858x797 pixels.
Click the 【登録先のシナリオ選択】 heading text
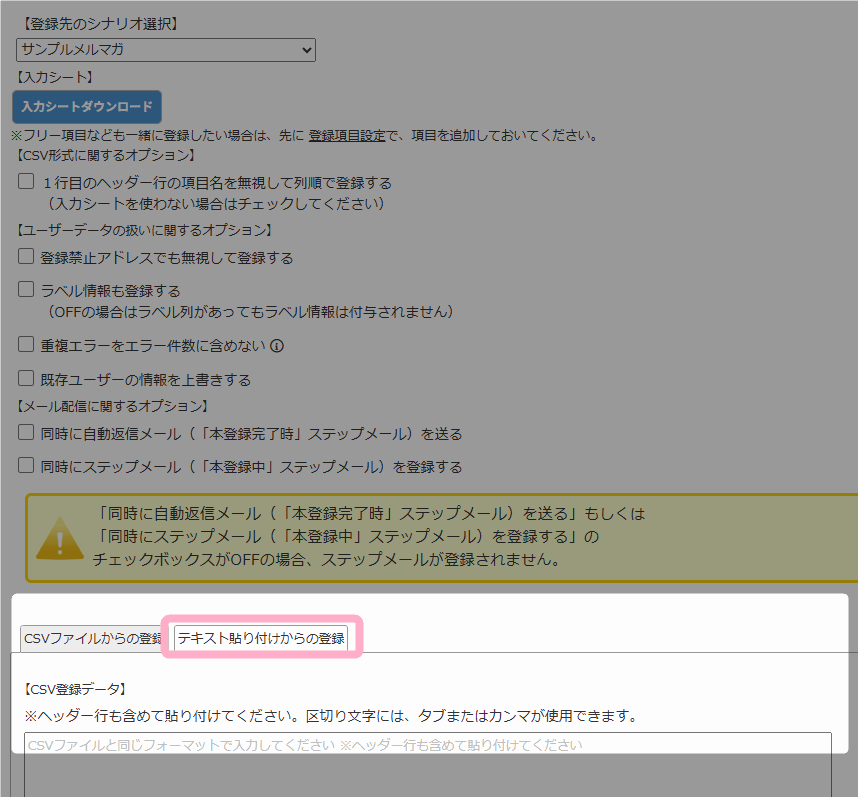[x=100, y=24]
